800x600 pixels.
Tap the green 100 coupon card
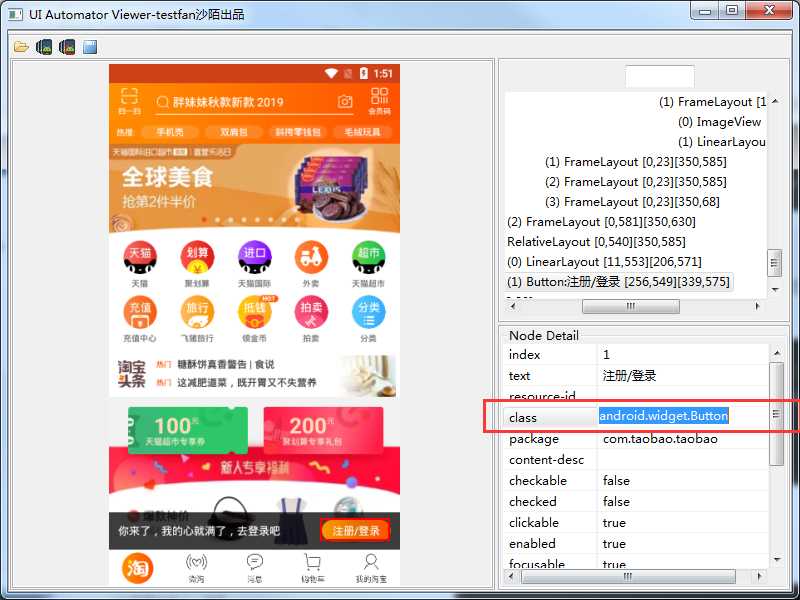coord(188,430)
